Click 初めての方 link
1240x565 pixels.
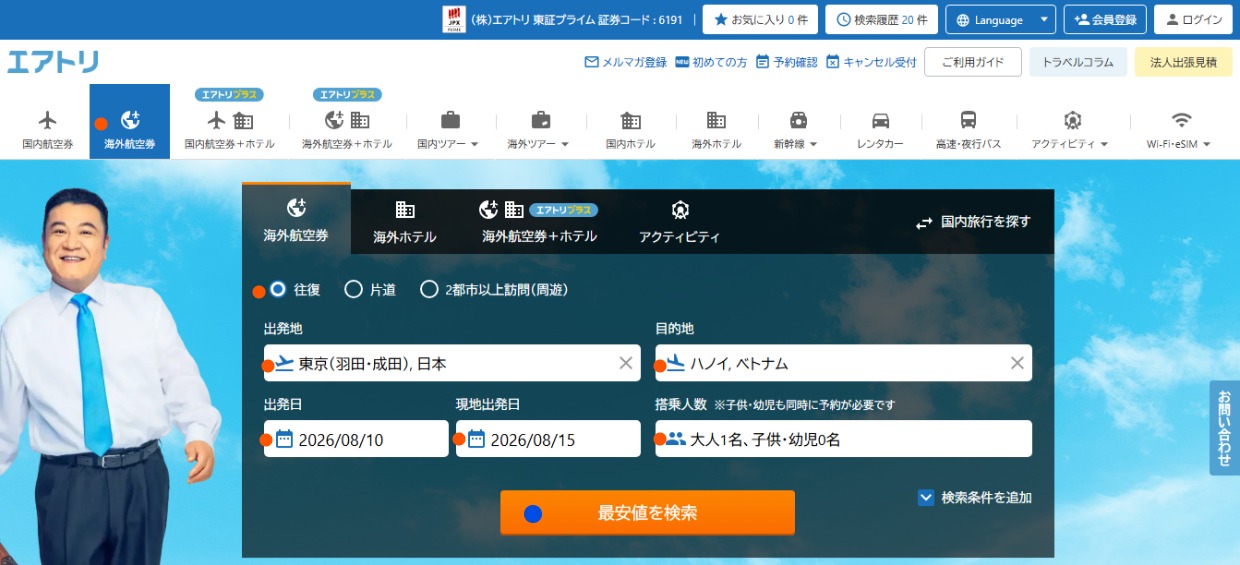click(x=711, y=62)
